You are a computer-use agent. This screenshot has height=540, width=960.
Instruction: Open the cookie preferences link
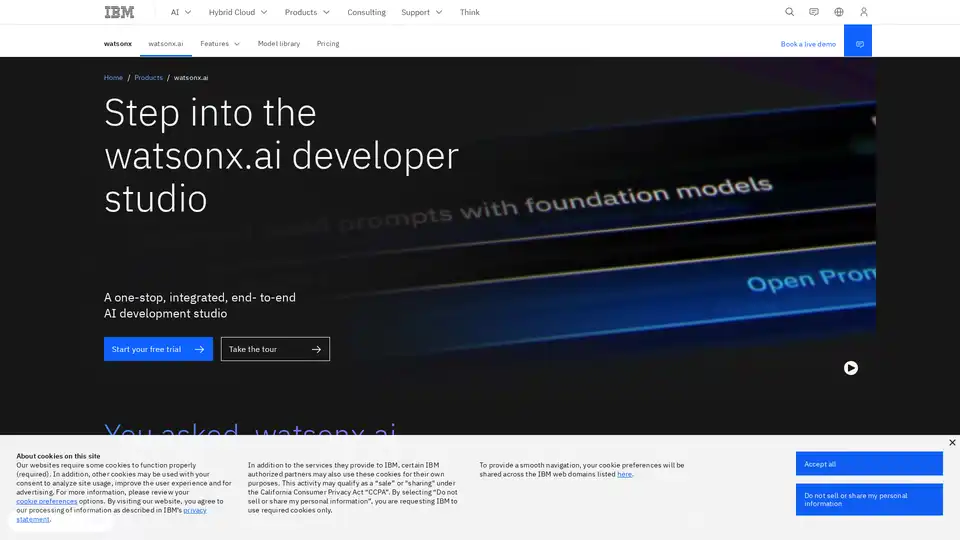pos(46,501)
